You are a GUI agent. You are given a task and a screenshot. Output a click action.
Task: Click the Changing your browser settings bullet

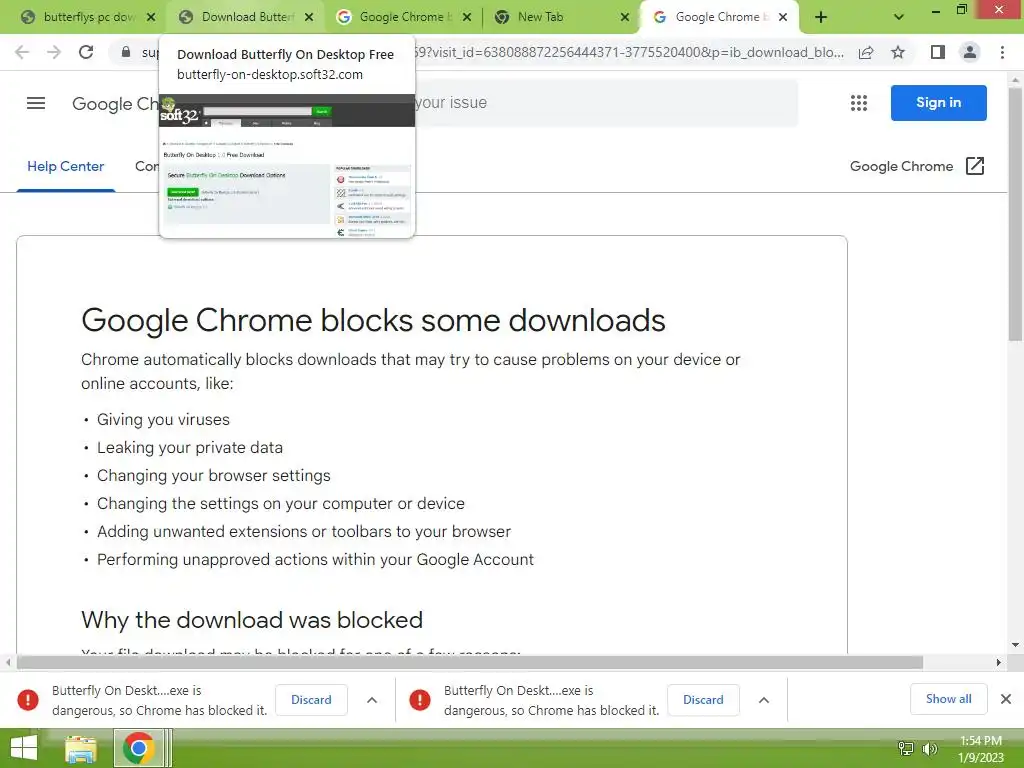[214, 475]
